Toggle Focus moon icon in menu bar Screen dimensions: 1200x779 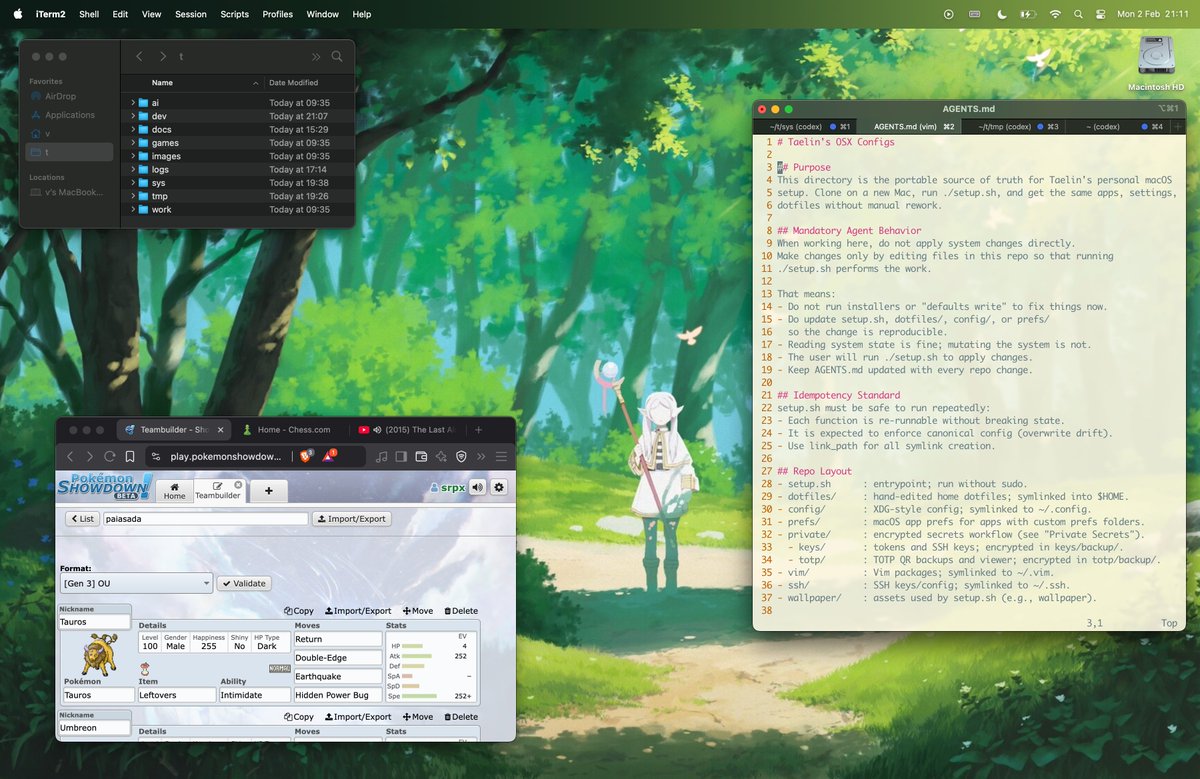(1002, 14)
